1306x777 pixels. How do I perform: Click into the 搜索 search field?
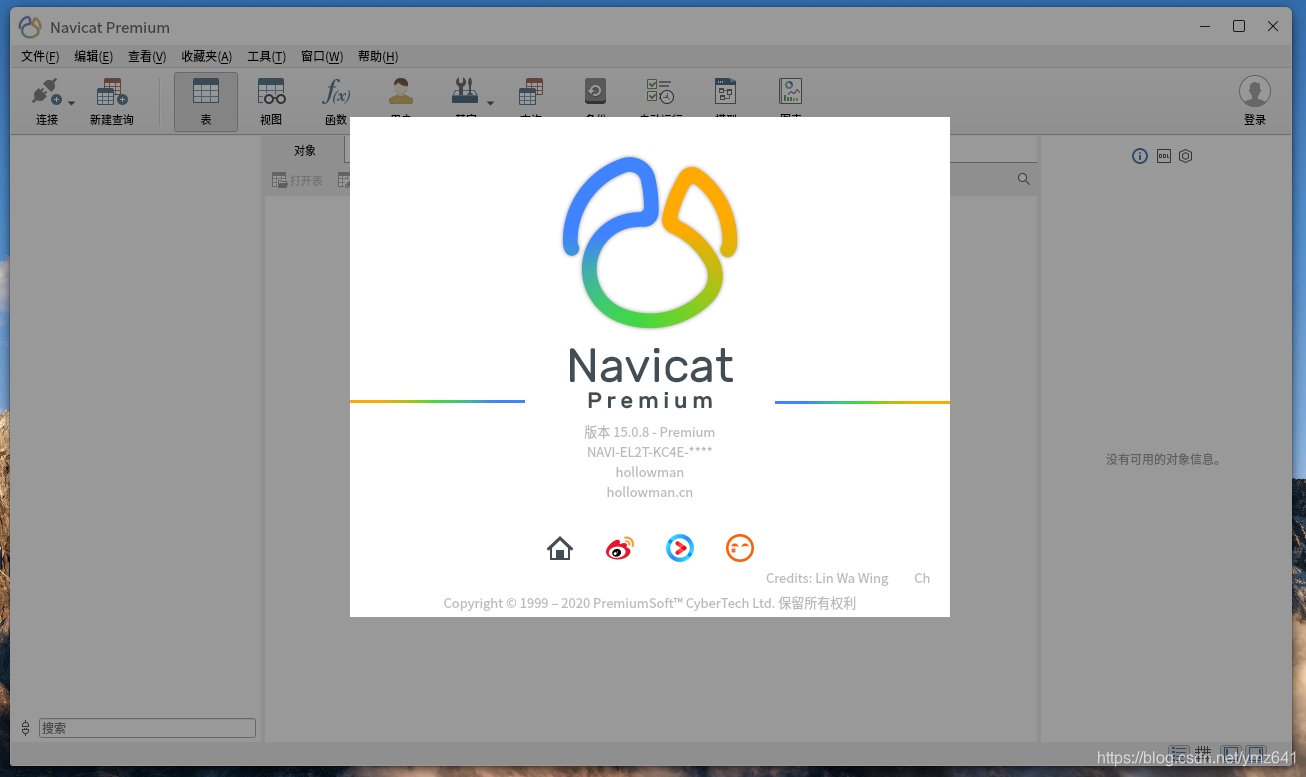coord(147,728)
